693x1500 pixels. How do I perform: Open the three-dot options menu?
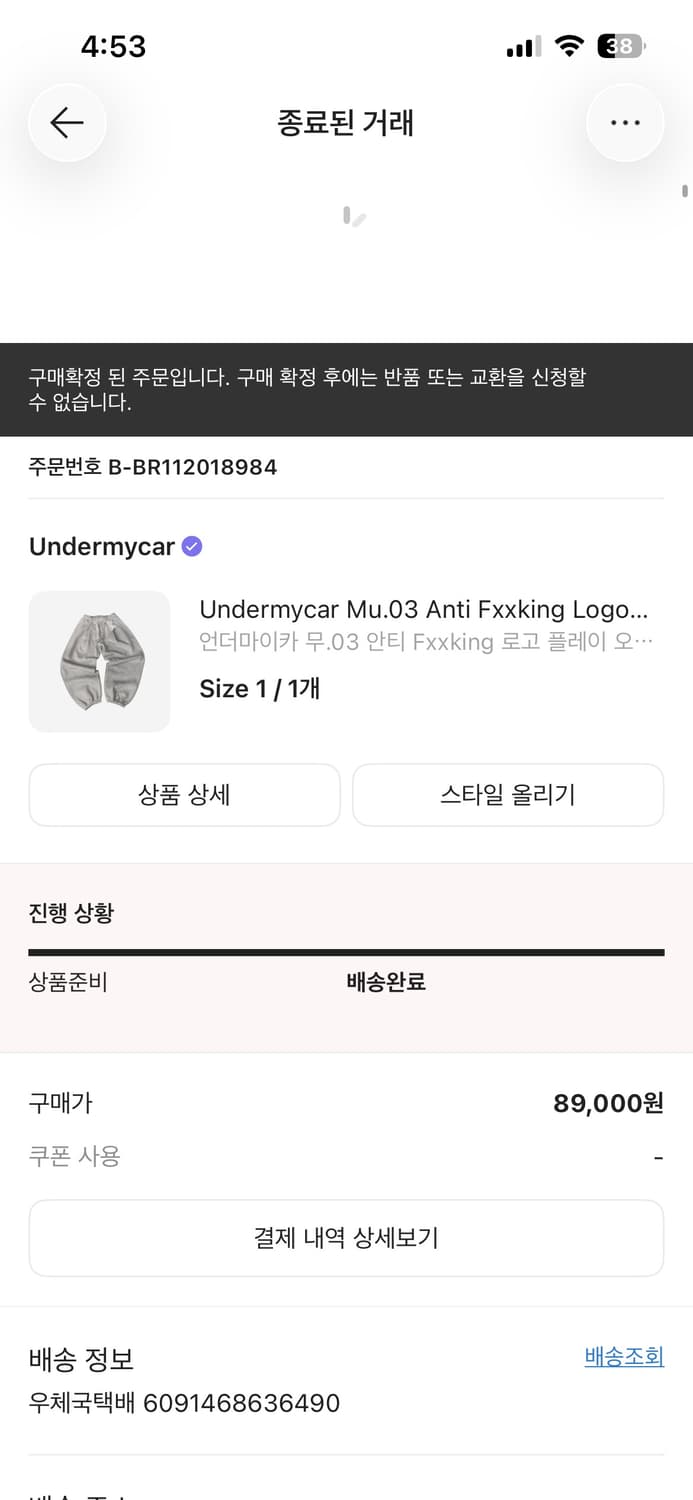[x=625, y=122]
